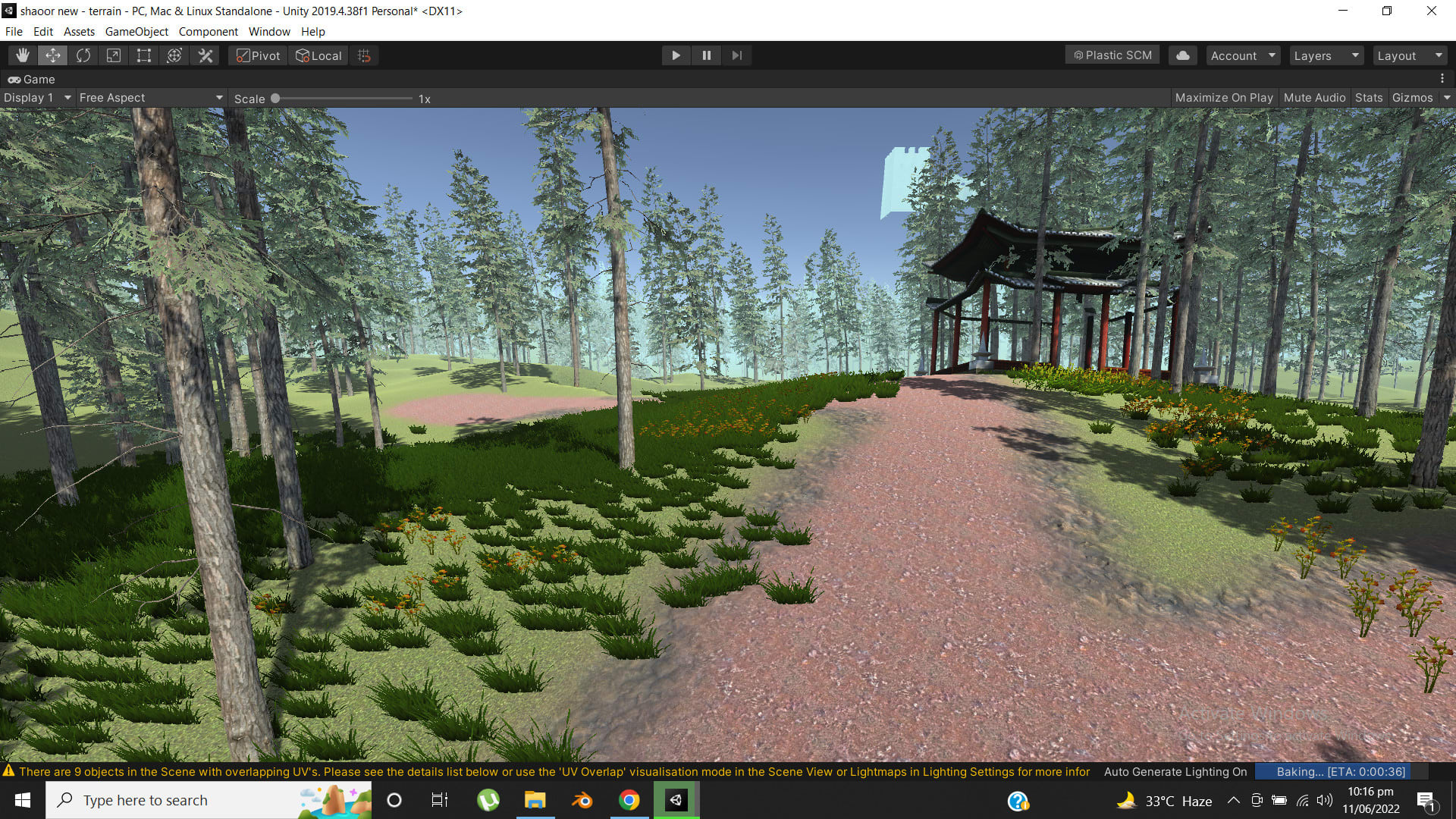This screenshot has height=819, width=1456.
Task: Toggle rendering Stats overlay
Action: point(1368,97)
